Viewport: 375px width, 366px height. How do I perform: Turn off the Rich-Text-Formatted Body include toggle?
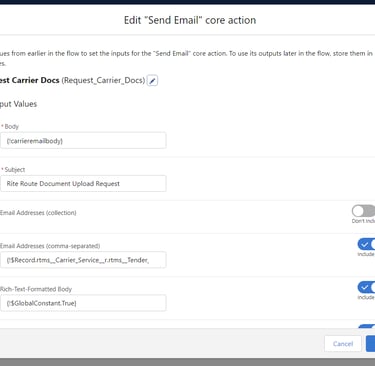(x=366, y=287)
